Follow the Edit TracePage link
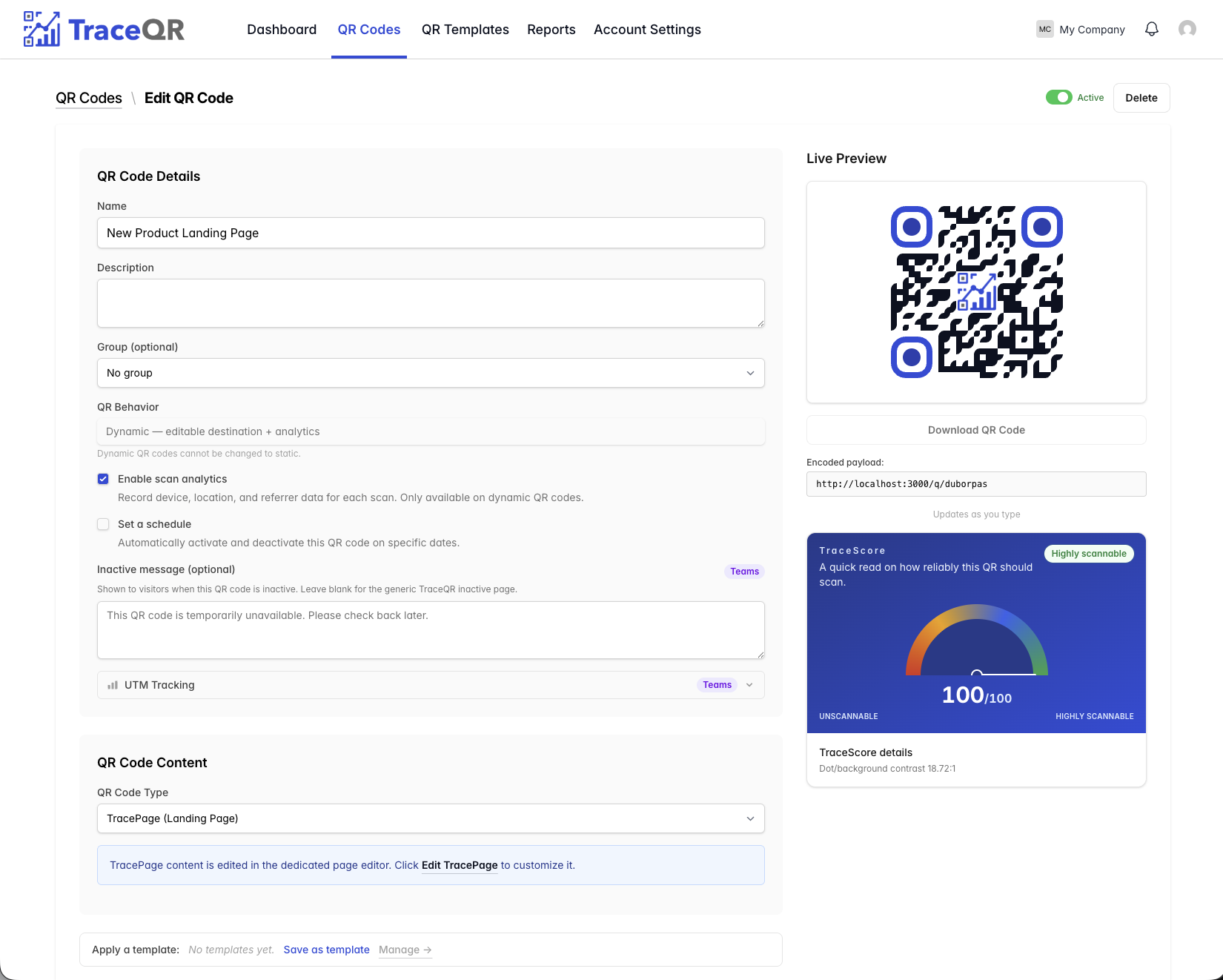 click(460, 865)
